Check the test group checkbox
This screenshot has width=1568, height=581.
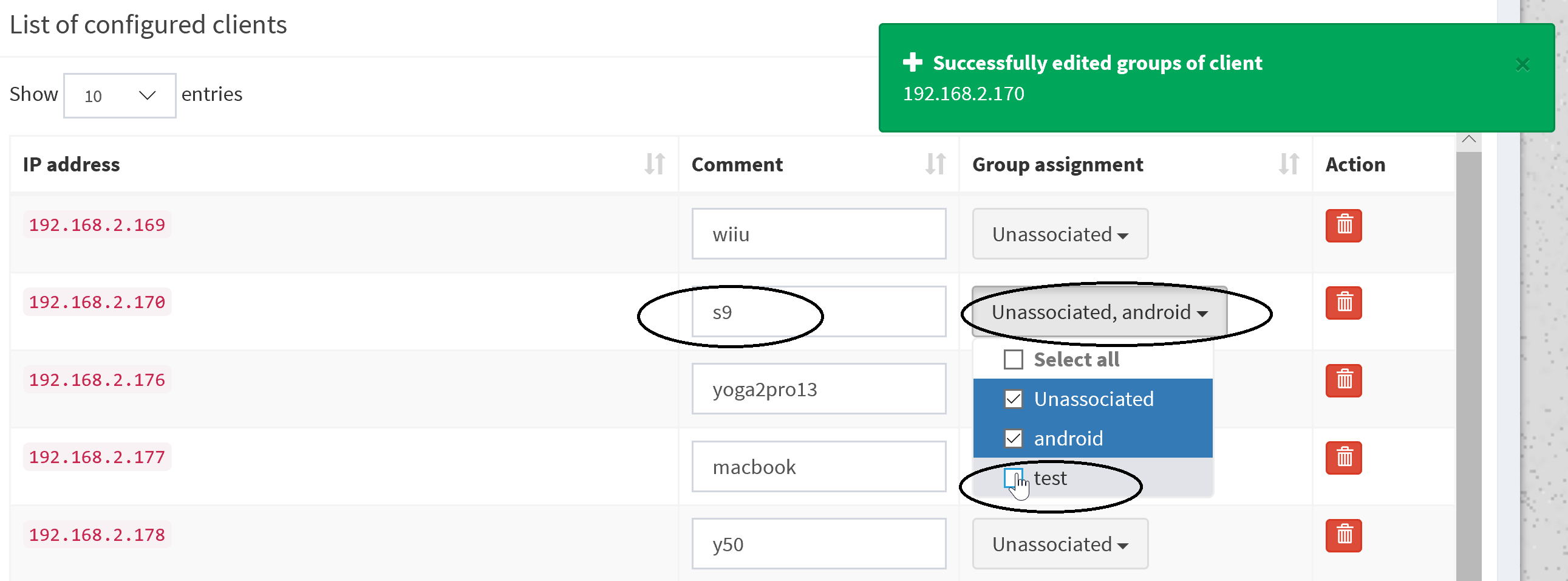pos(1012,479)
